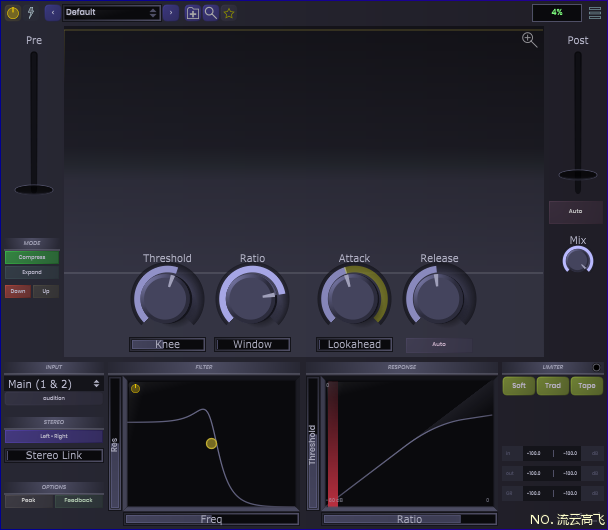Click the Release knob
The height and width of the screenshot is (530, 608).
439,299
